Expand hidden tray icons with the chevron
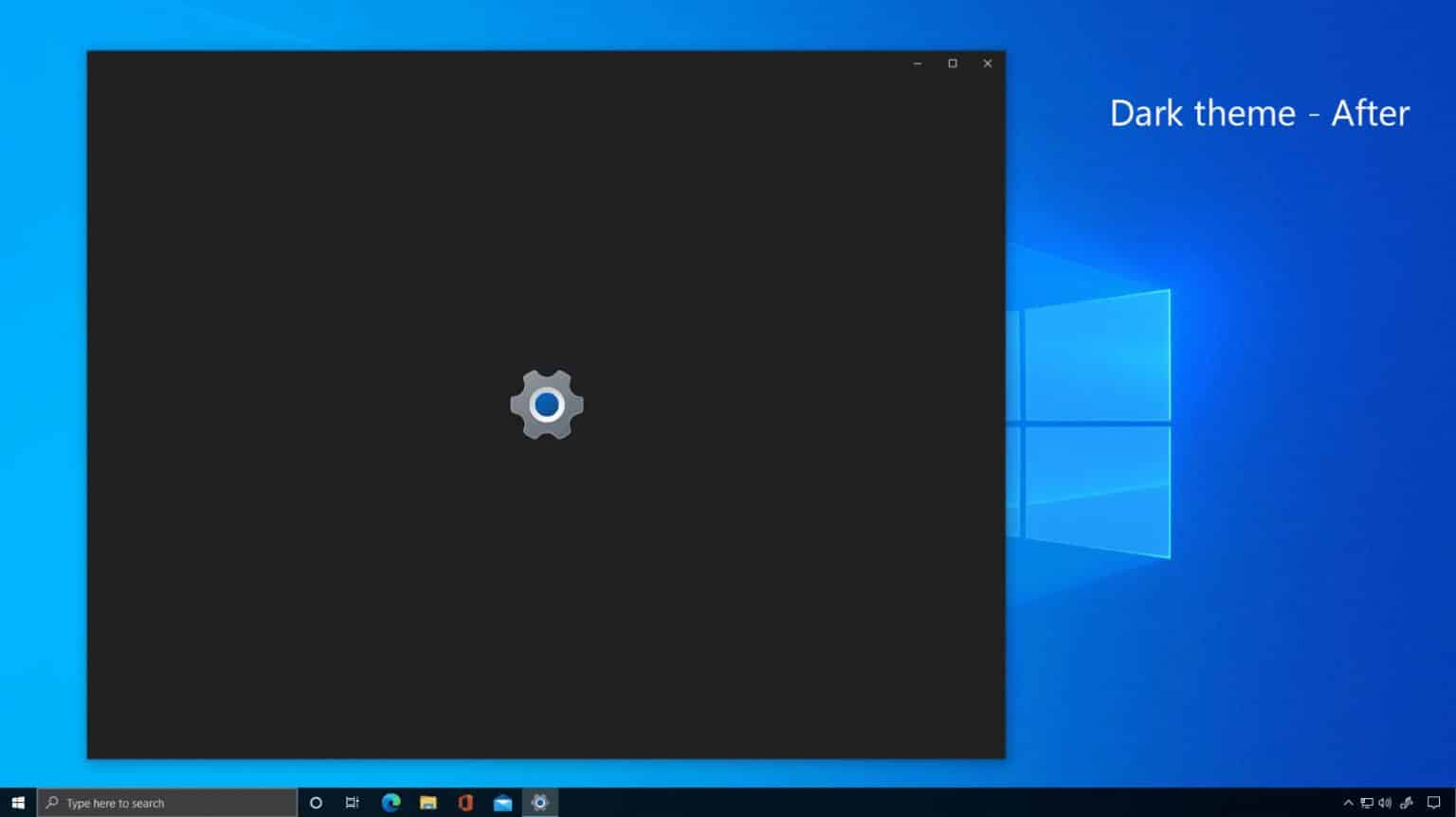This screenshot has height=817, width=1456. click(x=1348, y=803)
